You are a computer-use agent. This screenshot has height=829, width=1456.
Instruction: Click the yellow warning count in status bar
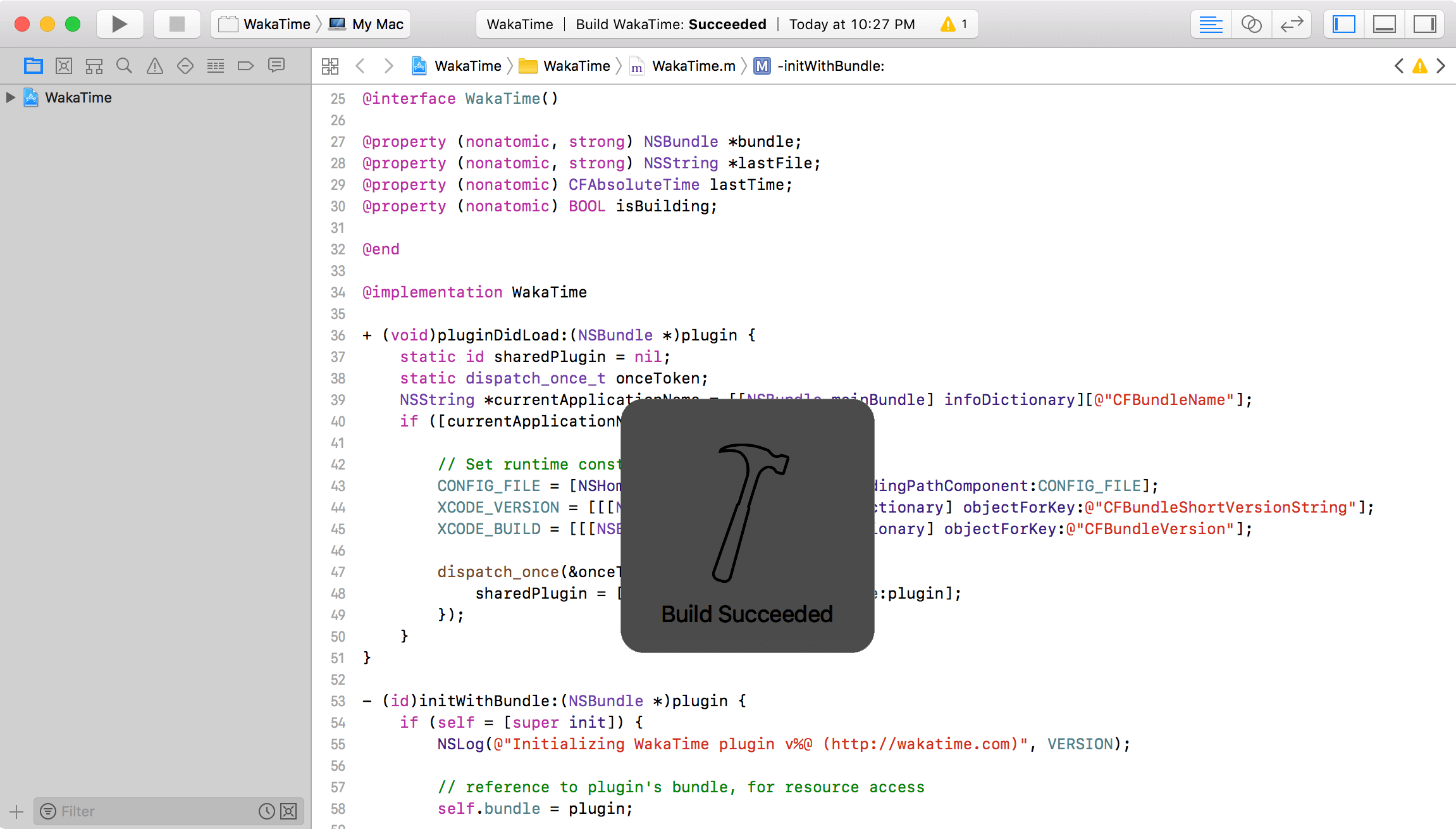pyautogui.click(x=954, y=24)
